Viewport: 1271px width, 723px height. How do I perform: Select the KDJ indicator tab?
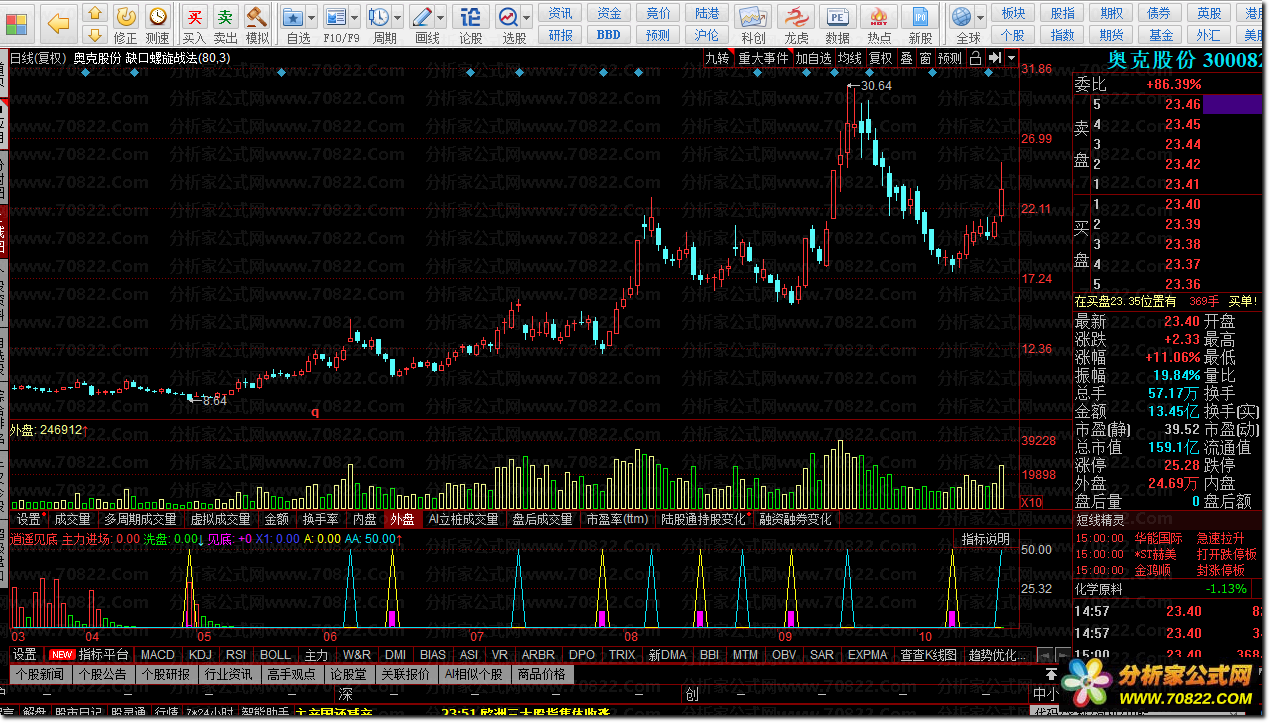click(x=201, y=655)
